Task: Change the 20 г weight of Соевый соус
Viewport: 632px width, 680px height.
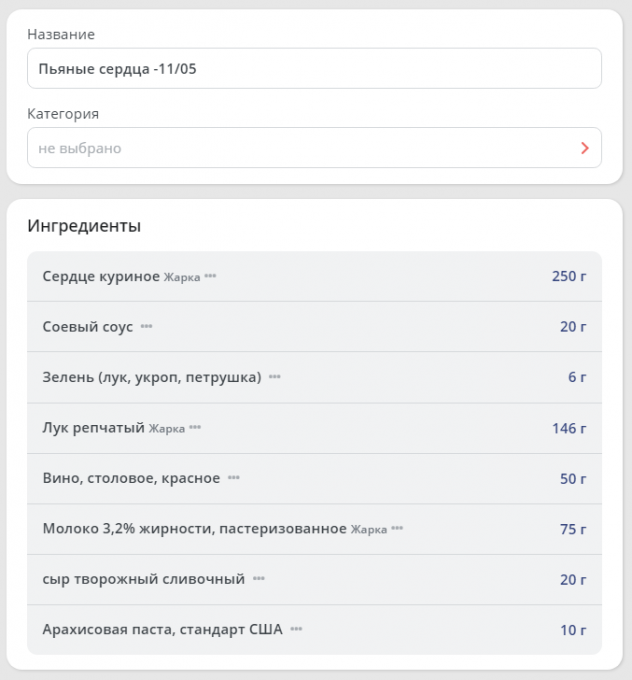Action: [x=573, y=327]
